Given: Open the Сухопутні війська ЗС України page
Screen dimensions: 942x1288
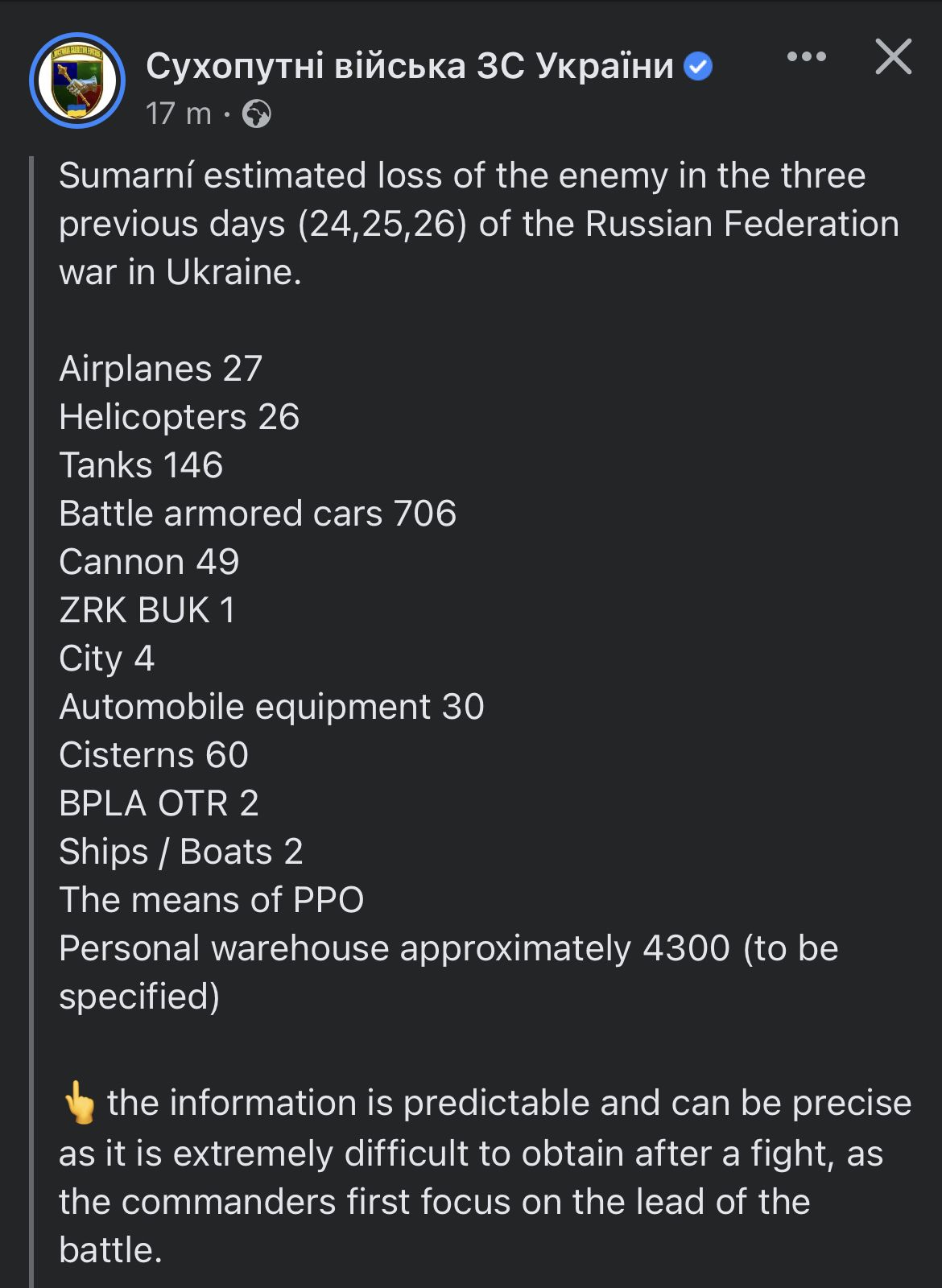Looking at the screenshot, I should click(x=409, y=66).
